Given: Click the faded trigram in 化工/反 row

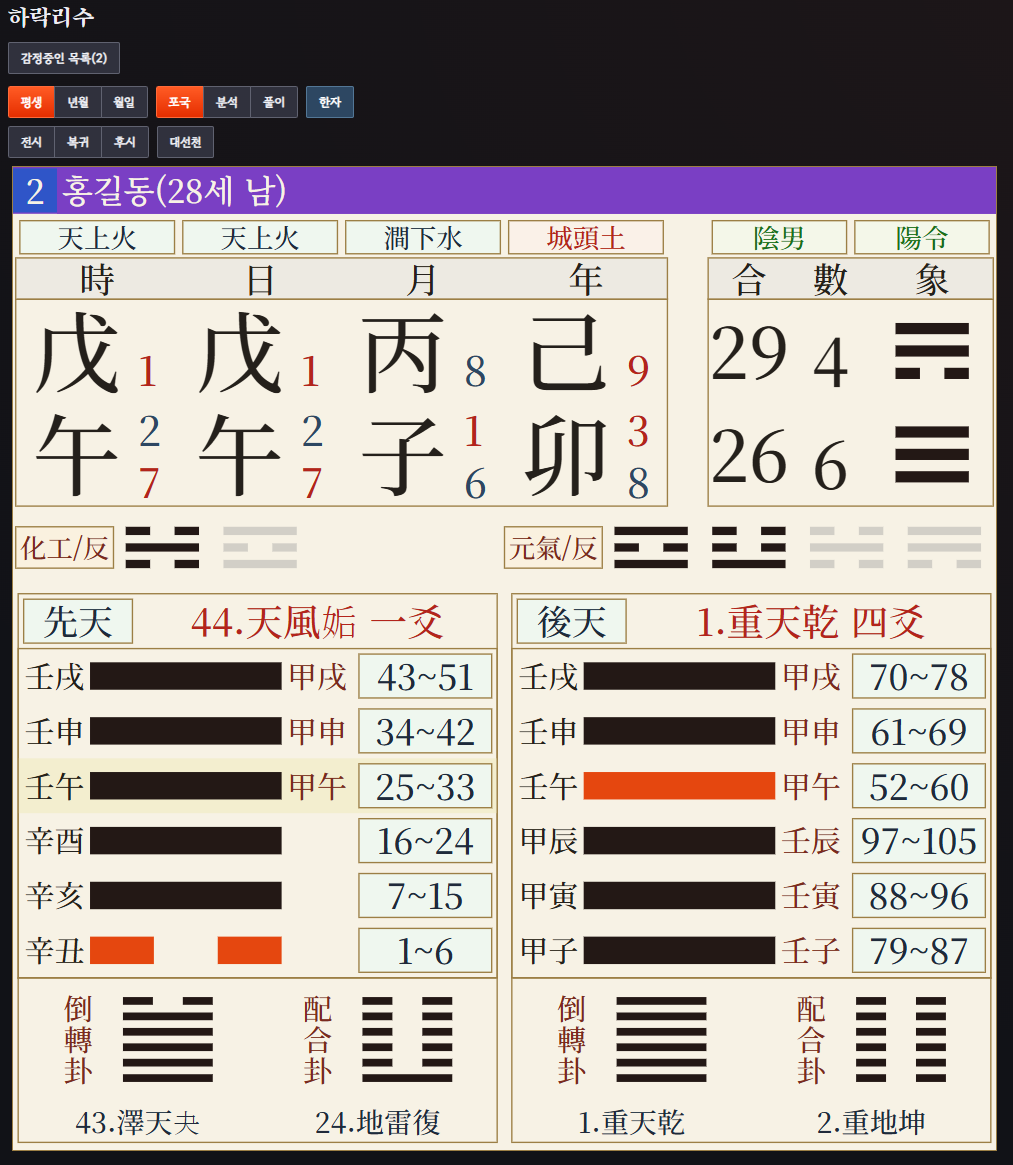Looking at the screenshot, I should pyautogui.click(x=260, y=548).
